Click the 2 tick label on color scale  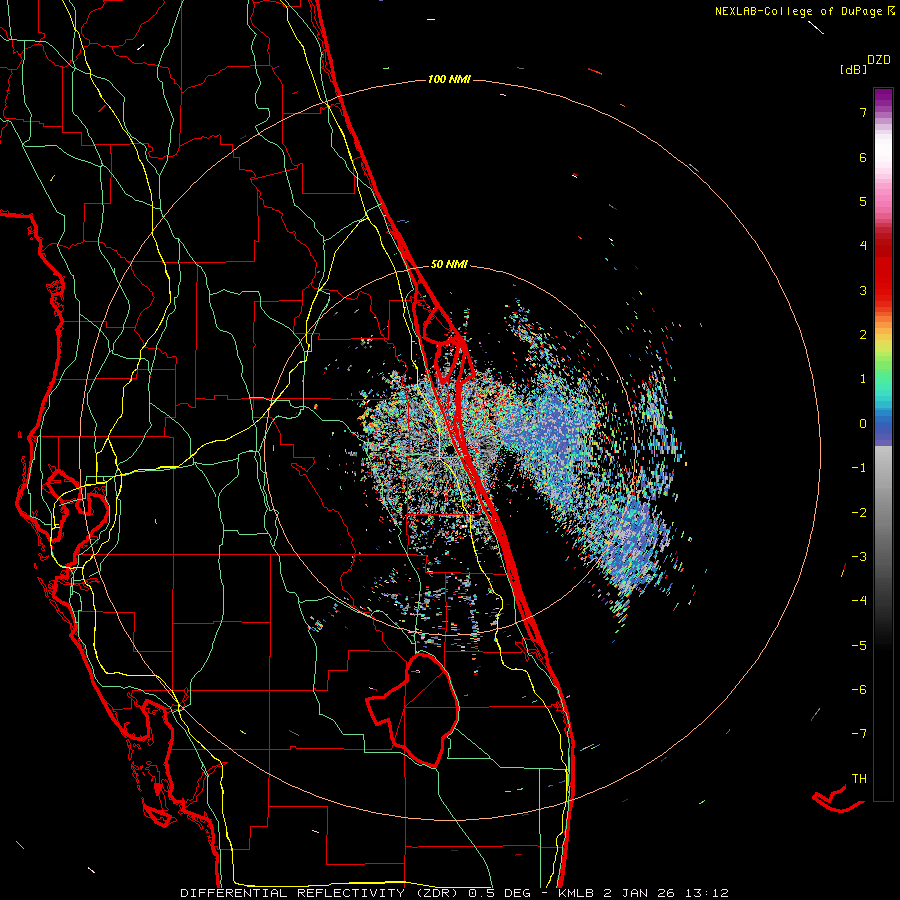point(863,335)
